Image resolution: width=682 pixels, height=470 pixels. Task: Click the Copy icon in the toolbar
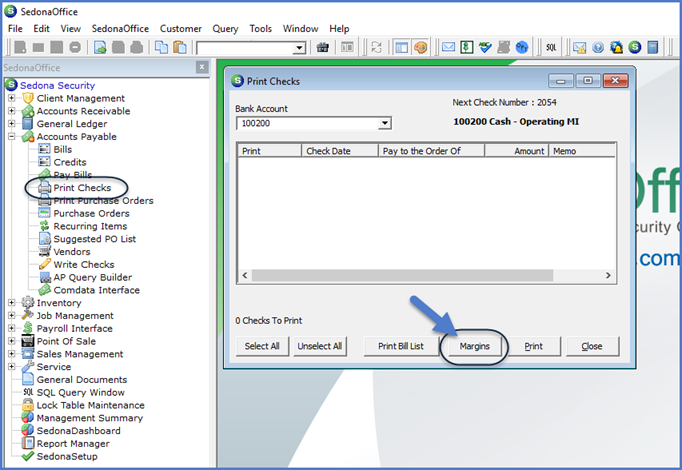(x=161, y=47)
